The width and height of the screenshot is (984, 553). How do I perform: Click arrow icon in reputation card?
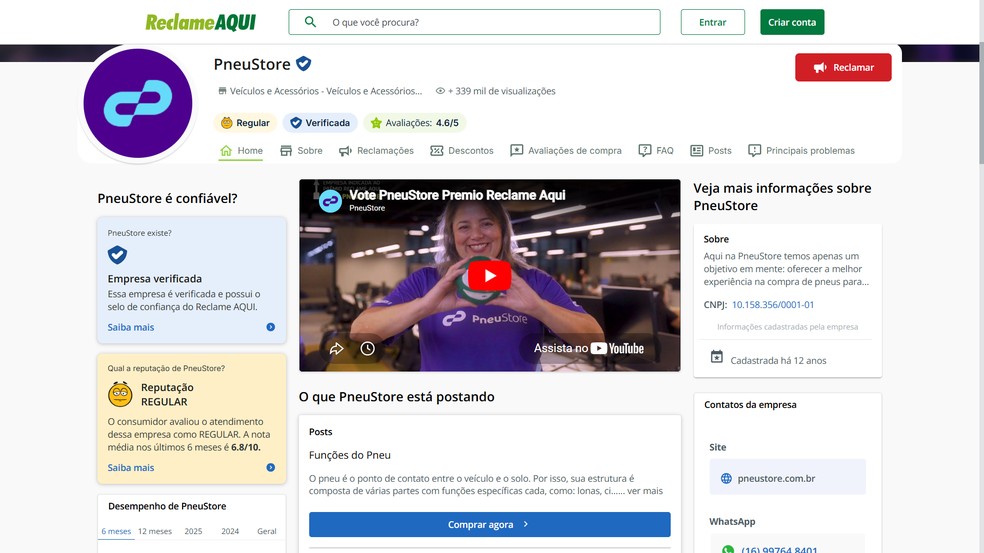[x=270, y=468]
